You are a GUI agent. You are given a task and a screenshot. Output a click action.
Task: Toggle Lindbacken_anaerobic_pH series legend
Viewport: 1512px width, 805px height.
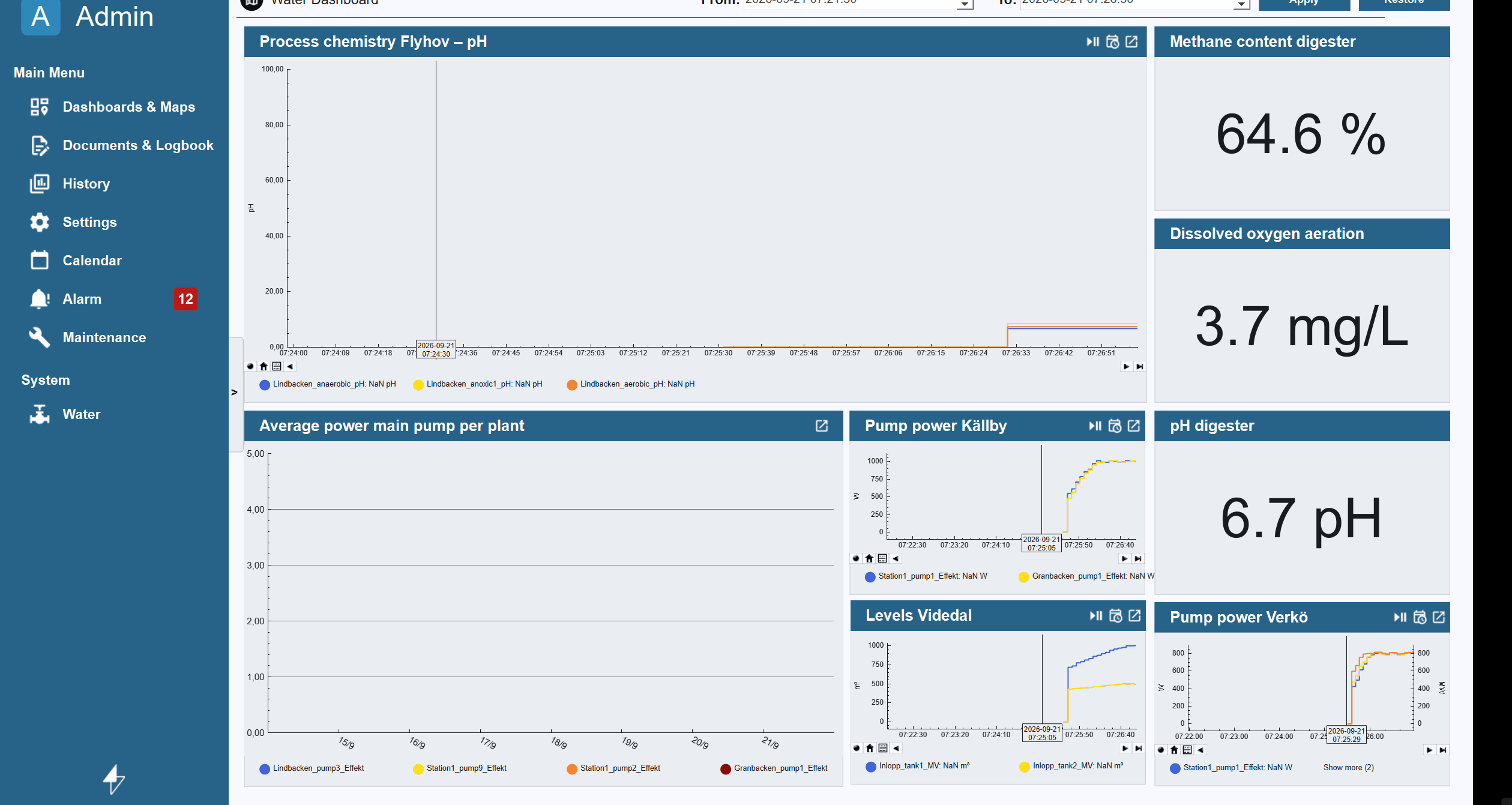tap(328, 384)
